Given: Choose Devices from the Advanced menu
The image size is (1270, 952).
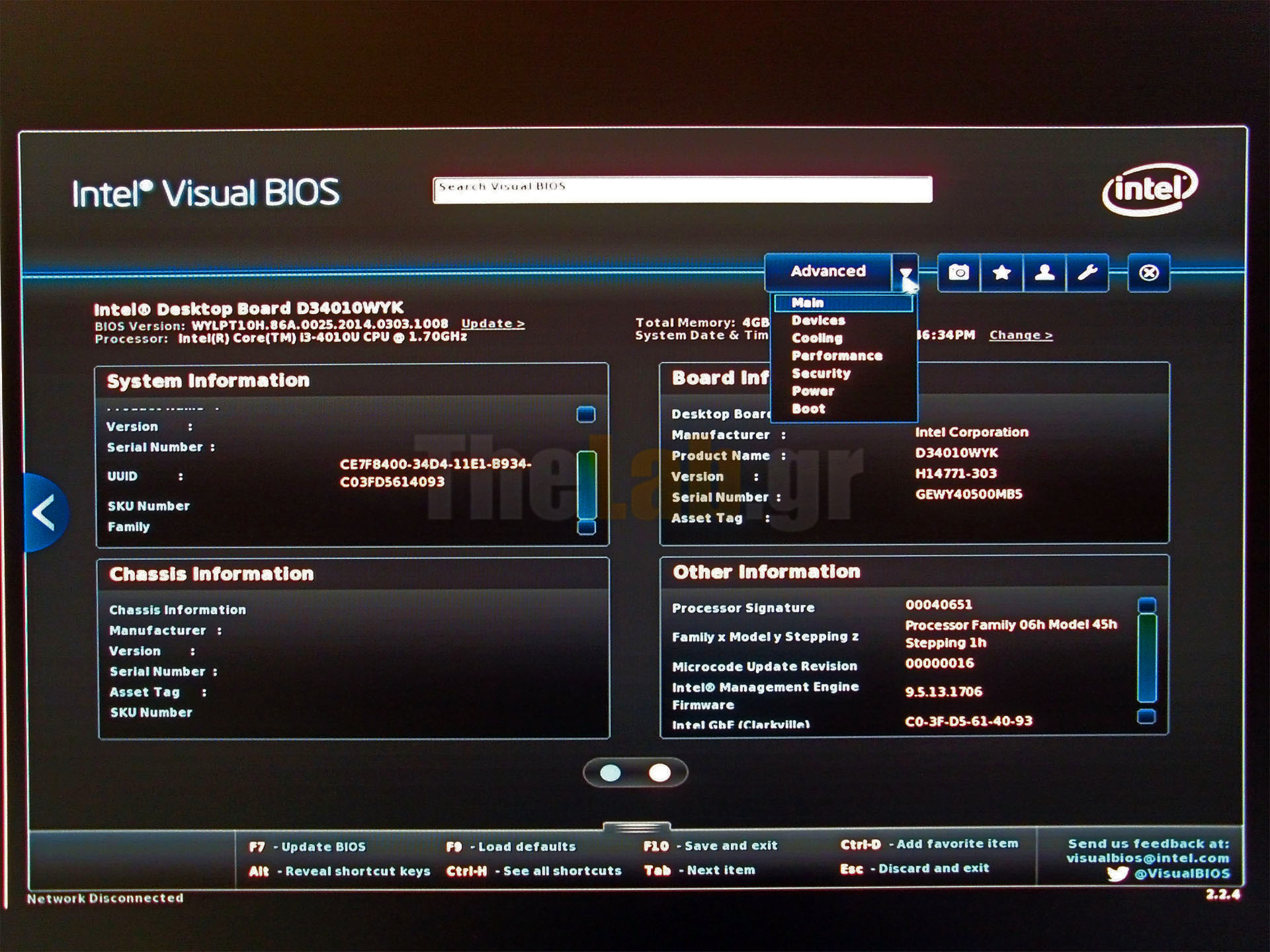Looking at the screenshot, I should tap(818, 321).
